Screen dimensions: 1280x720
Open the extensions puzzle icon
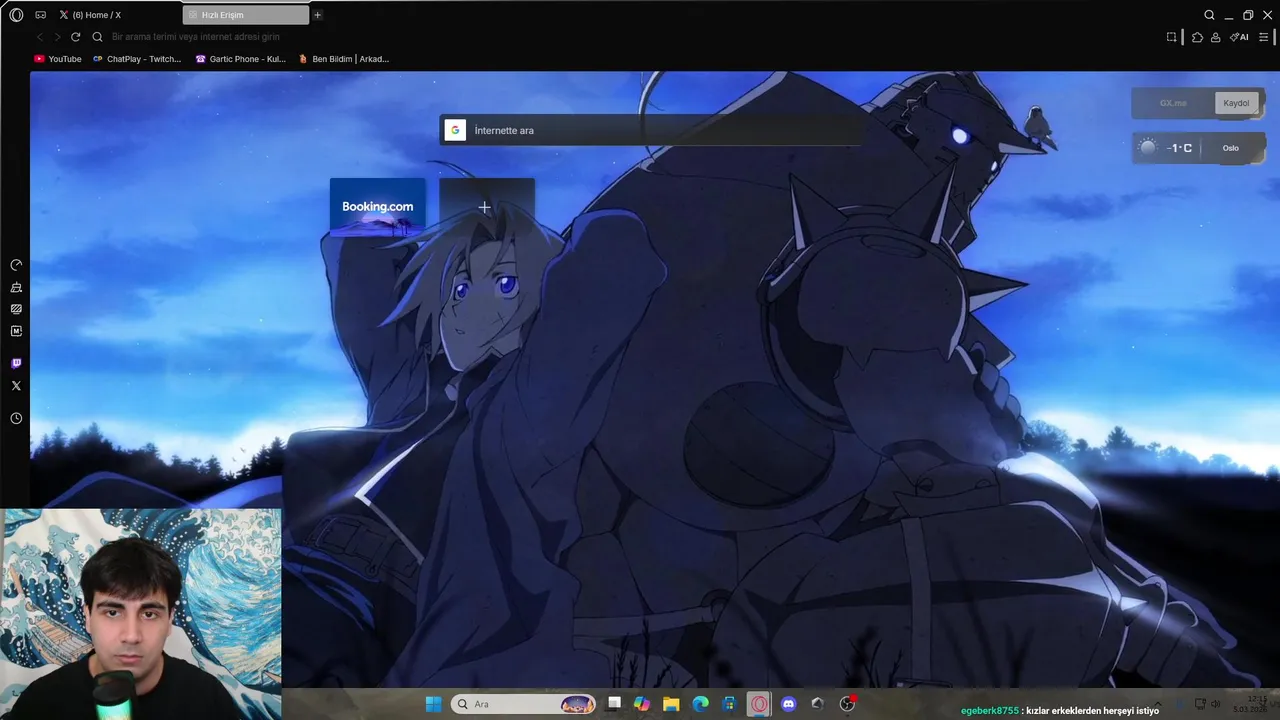click(x=1197, y=37)
